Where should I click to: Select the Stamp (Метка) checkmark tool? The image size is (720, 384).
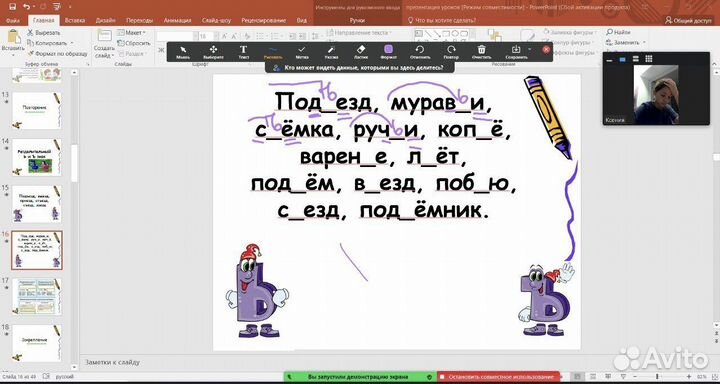302,52
